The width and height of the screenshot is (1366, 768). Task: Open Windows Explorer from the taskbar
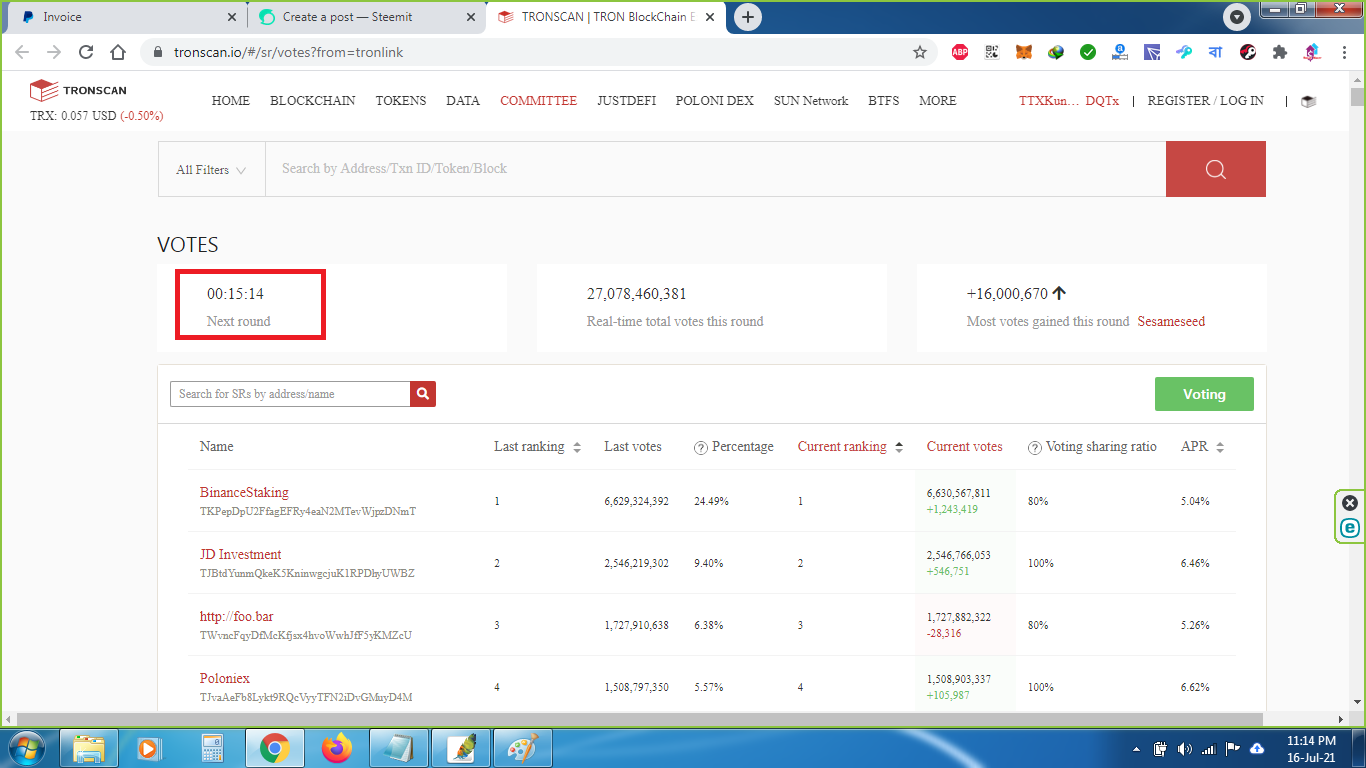(89, 748)
